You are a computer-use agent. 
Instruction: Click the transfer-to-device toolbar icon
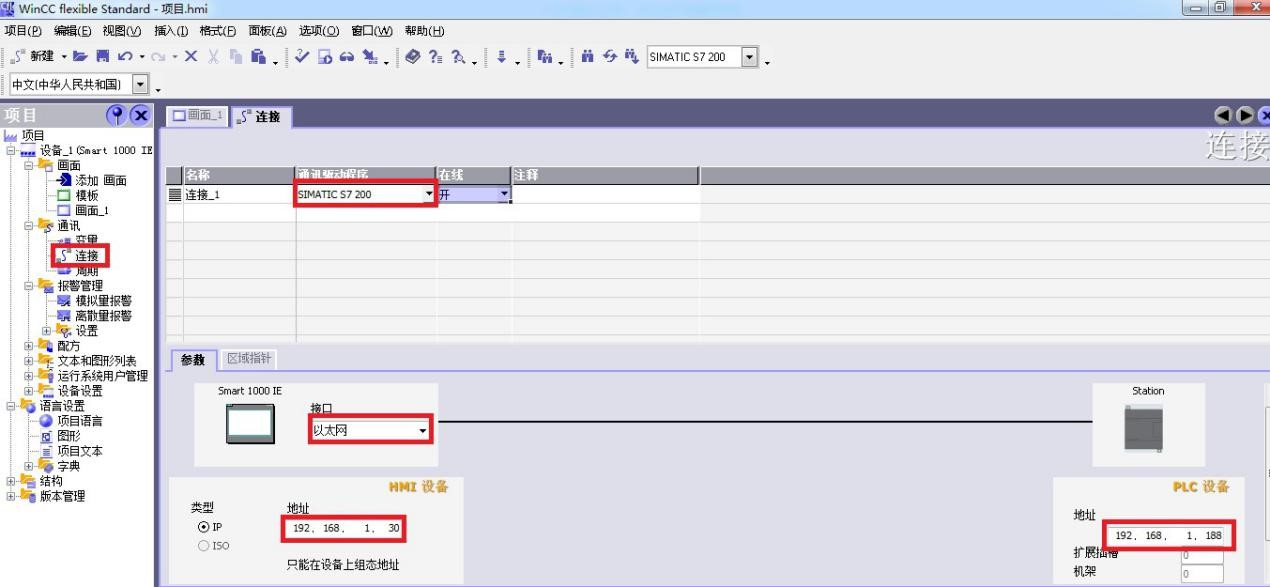(369, 57)
